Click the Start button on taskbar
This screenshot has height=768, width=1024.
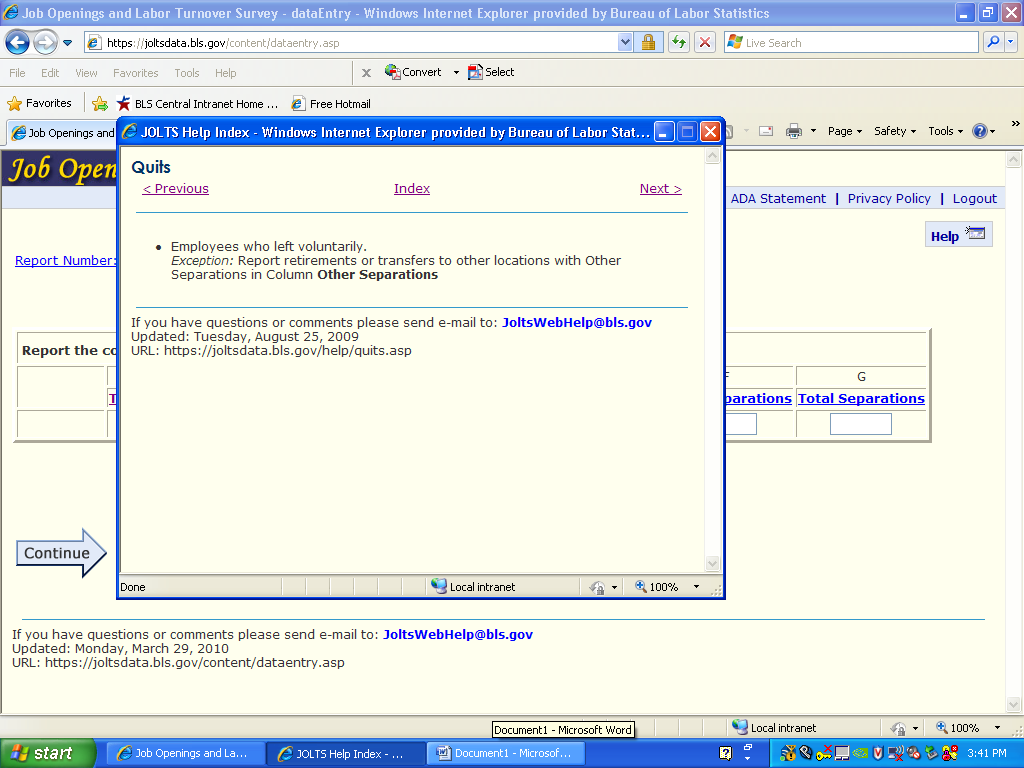(x=48, y=753)
